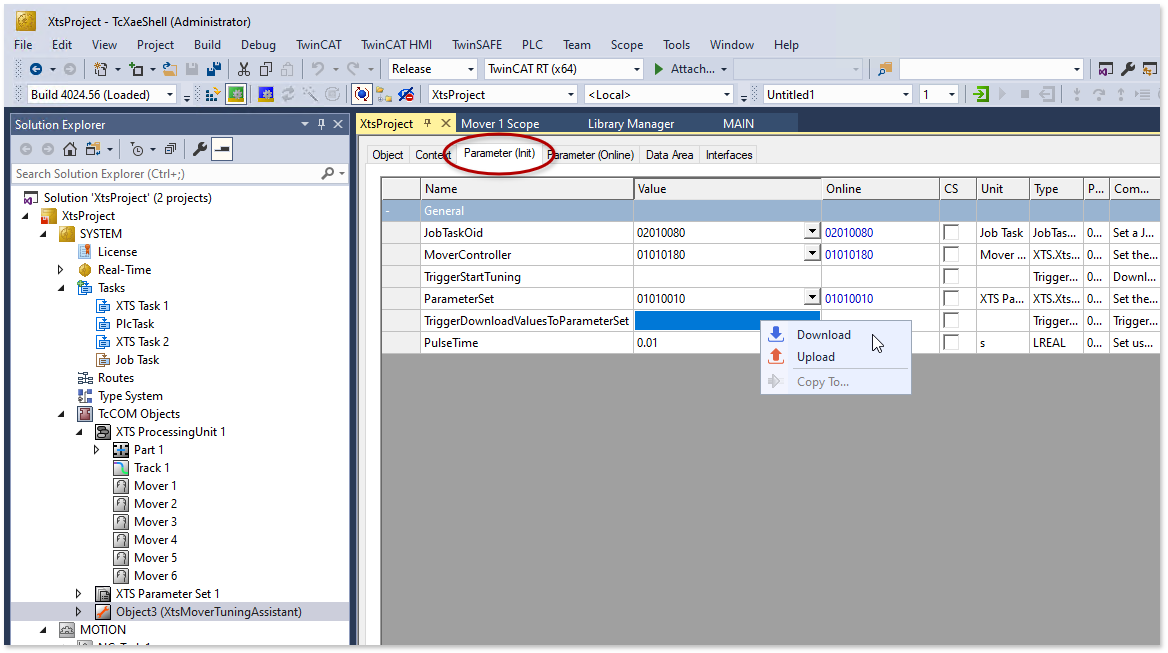Click the online value 02010080 link

(x=848, y=232)
